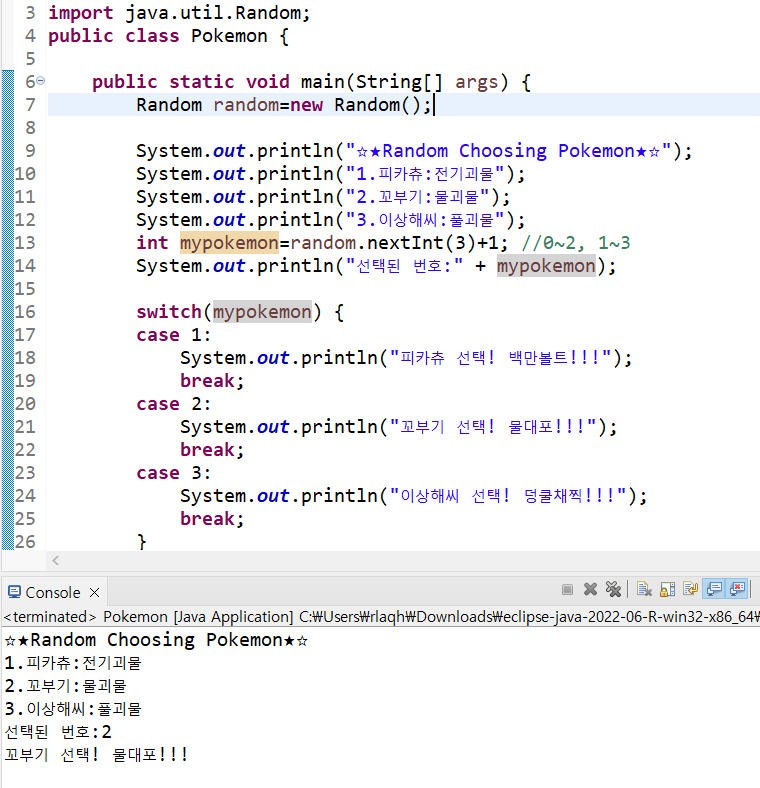Click the '//0~2, 1~3' comment

(x=576, y=243)
